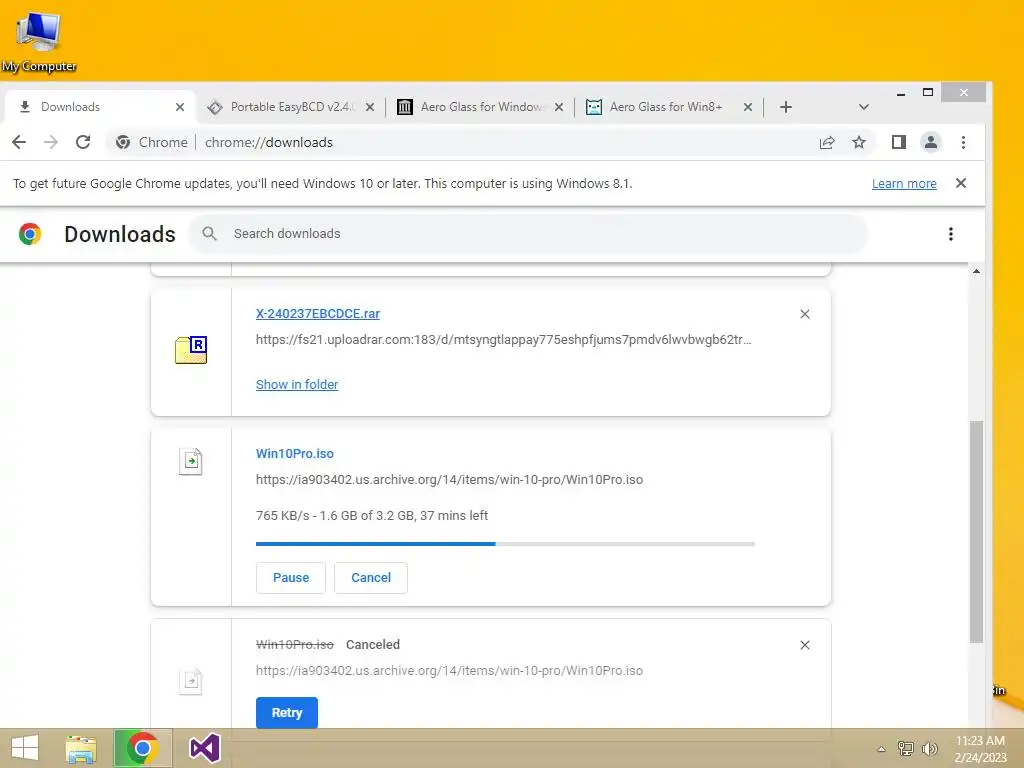This screenshot has height=768, width=1024.
Task: Remove X-240237EBCDCE.rar from the list
Action: [x=805, y=314]
